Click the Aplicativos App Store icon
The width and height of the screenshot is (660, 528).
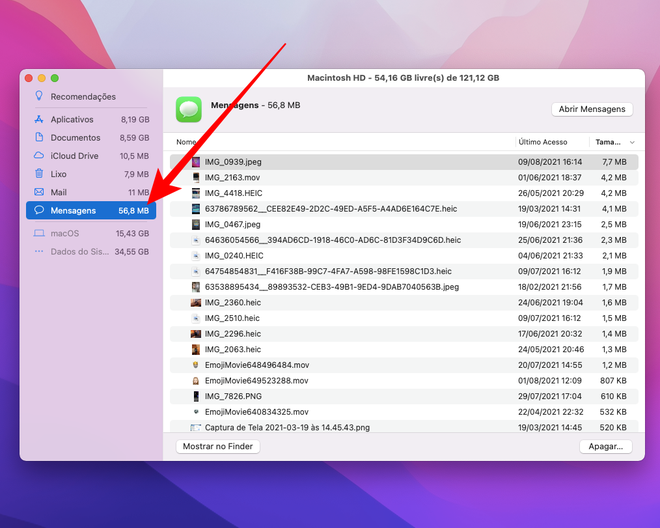point(39,119)
